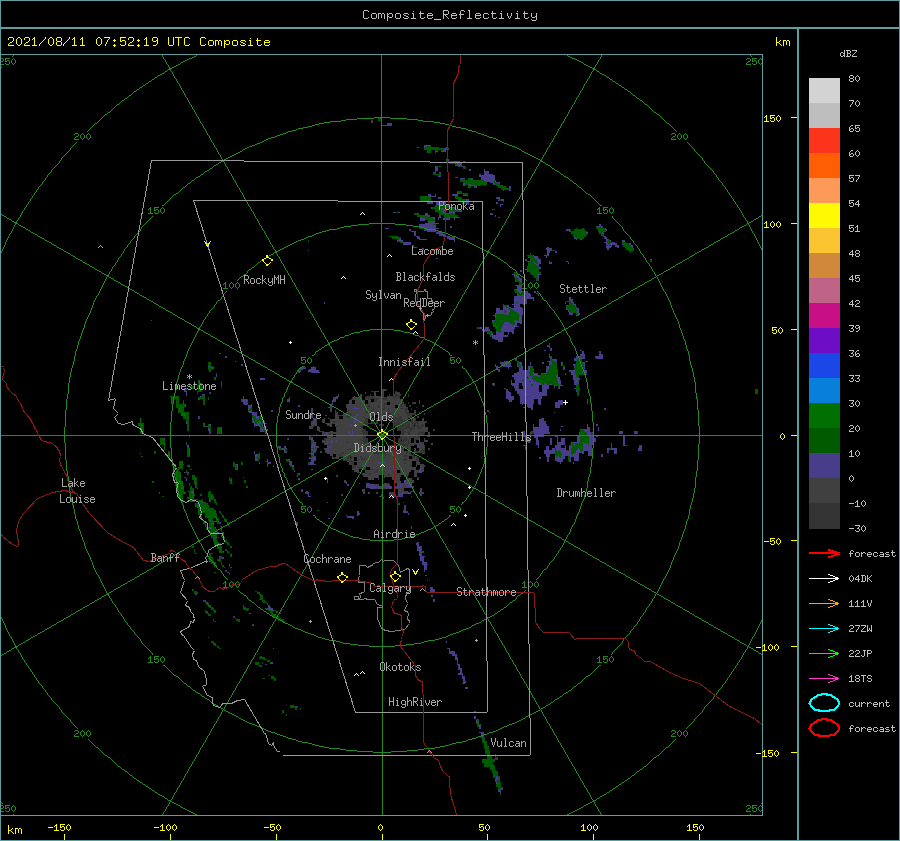This screenshot has width=900, height=841.
Task: Click the Innisfail label
Action: 404,362
